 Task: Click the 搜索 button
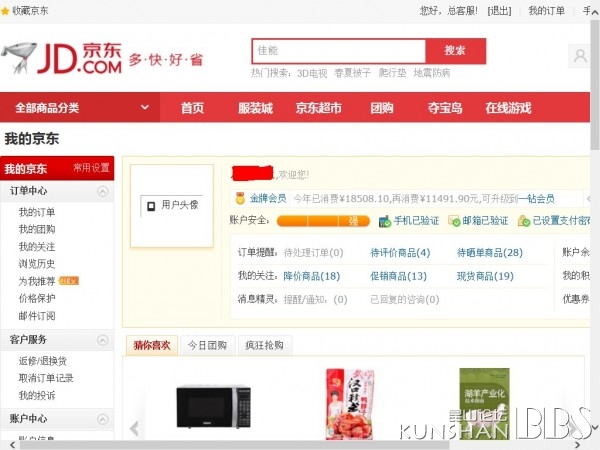coord(455,51)
